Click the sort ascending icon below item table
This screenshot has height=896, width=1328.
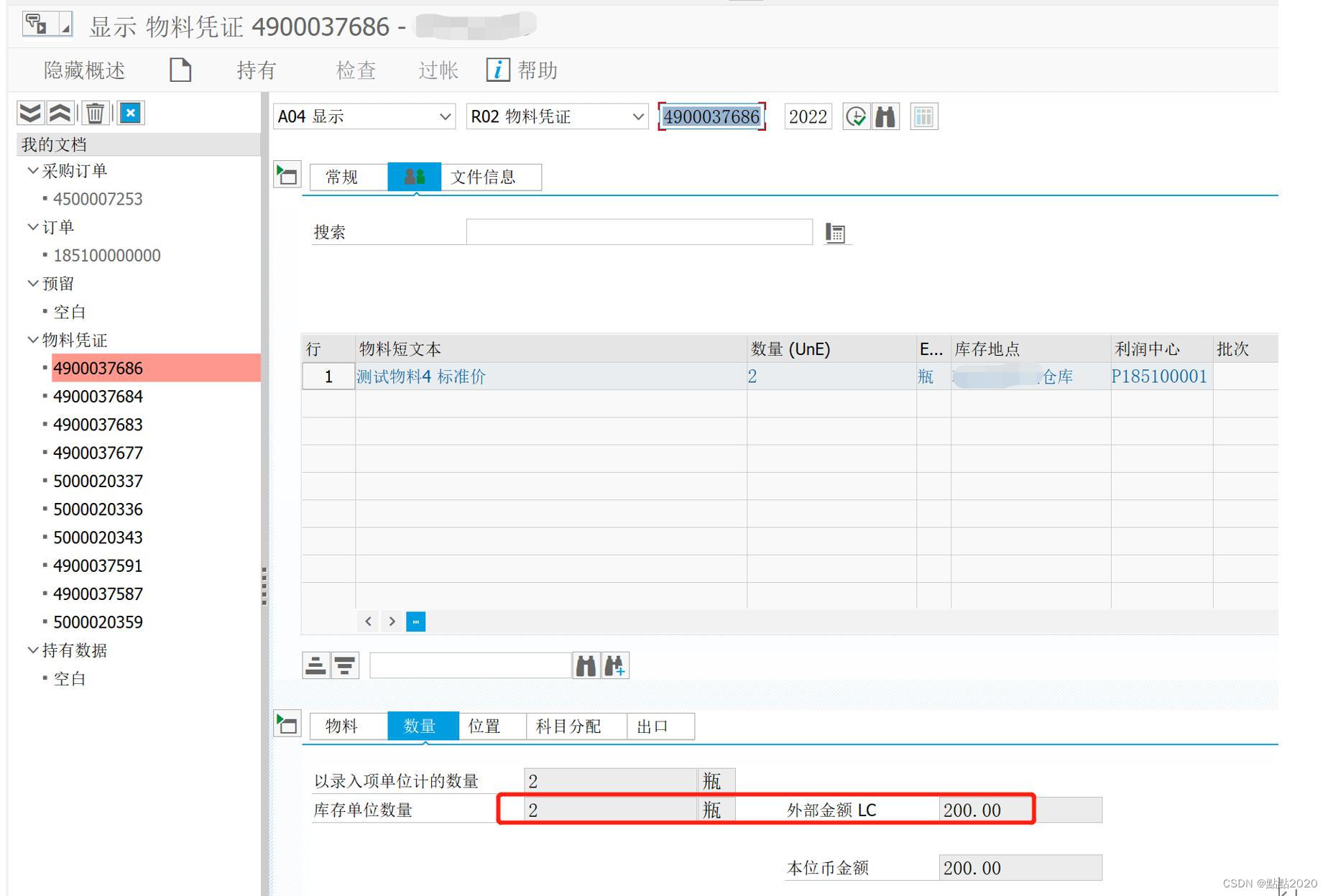315,665
